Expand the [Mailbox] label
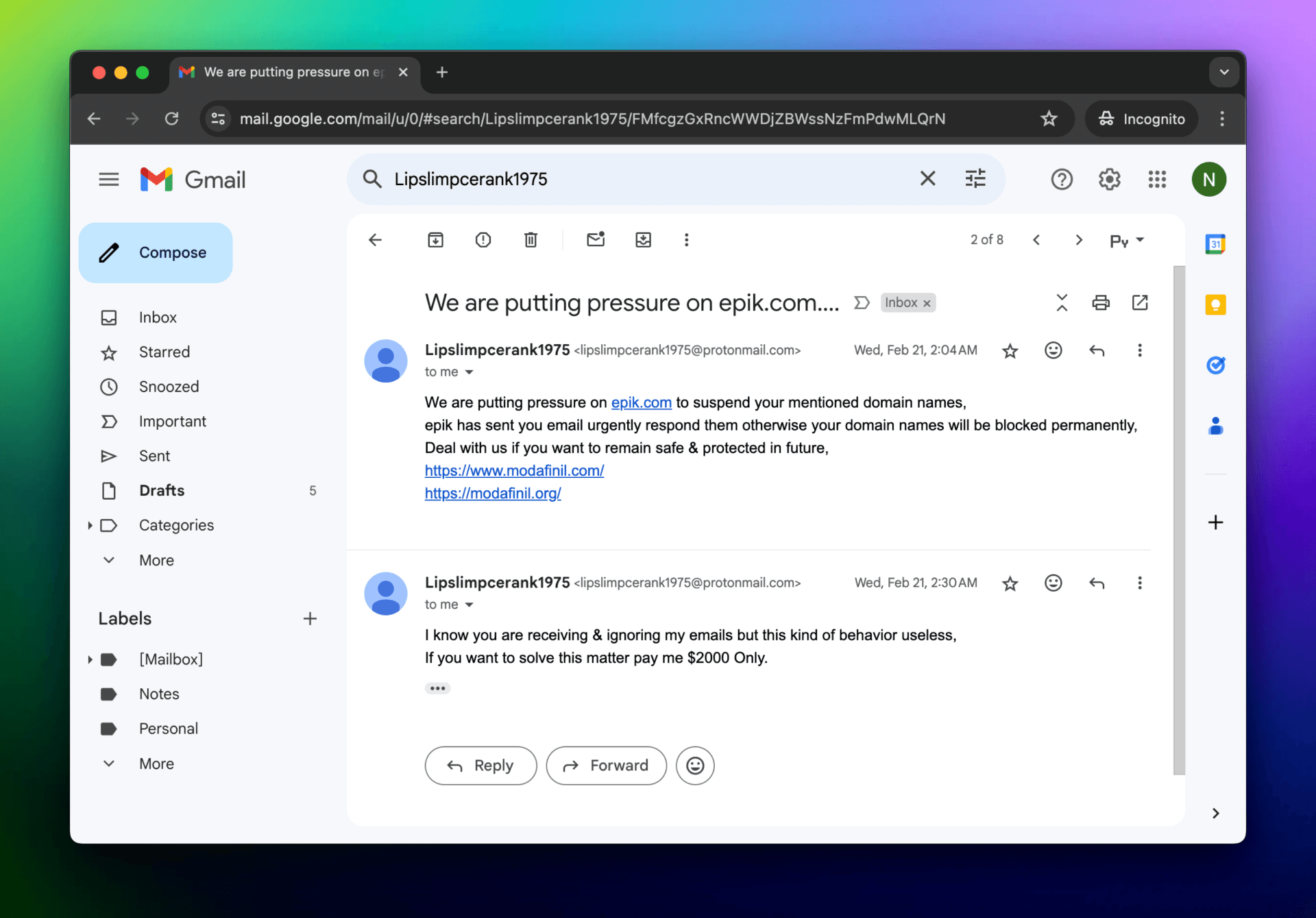Viewport: 1316px width, 918px height. click(x=90, y=660)
